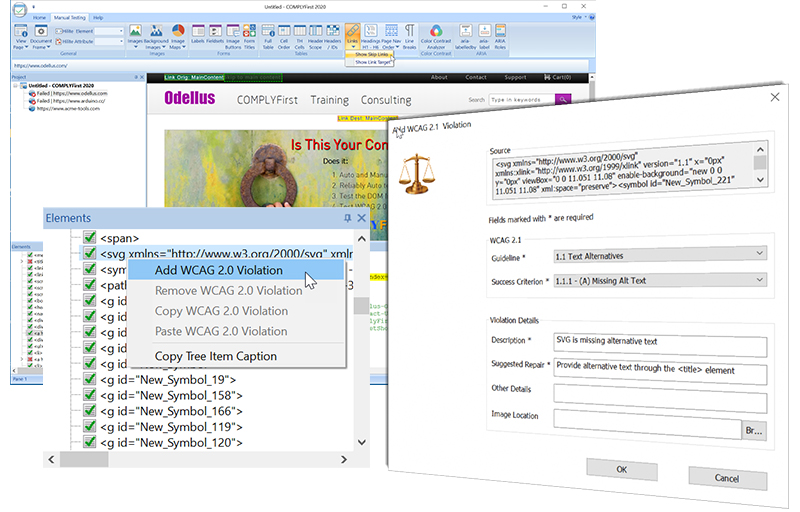Switch to the Help ribbon tab

click(x=98, y=17)
